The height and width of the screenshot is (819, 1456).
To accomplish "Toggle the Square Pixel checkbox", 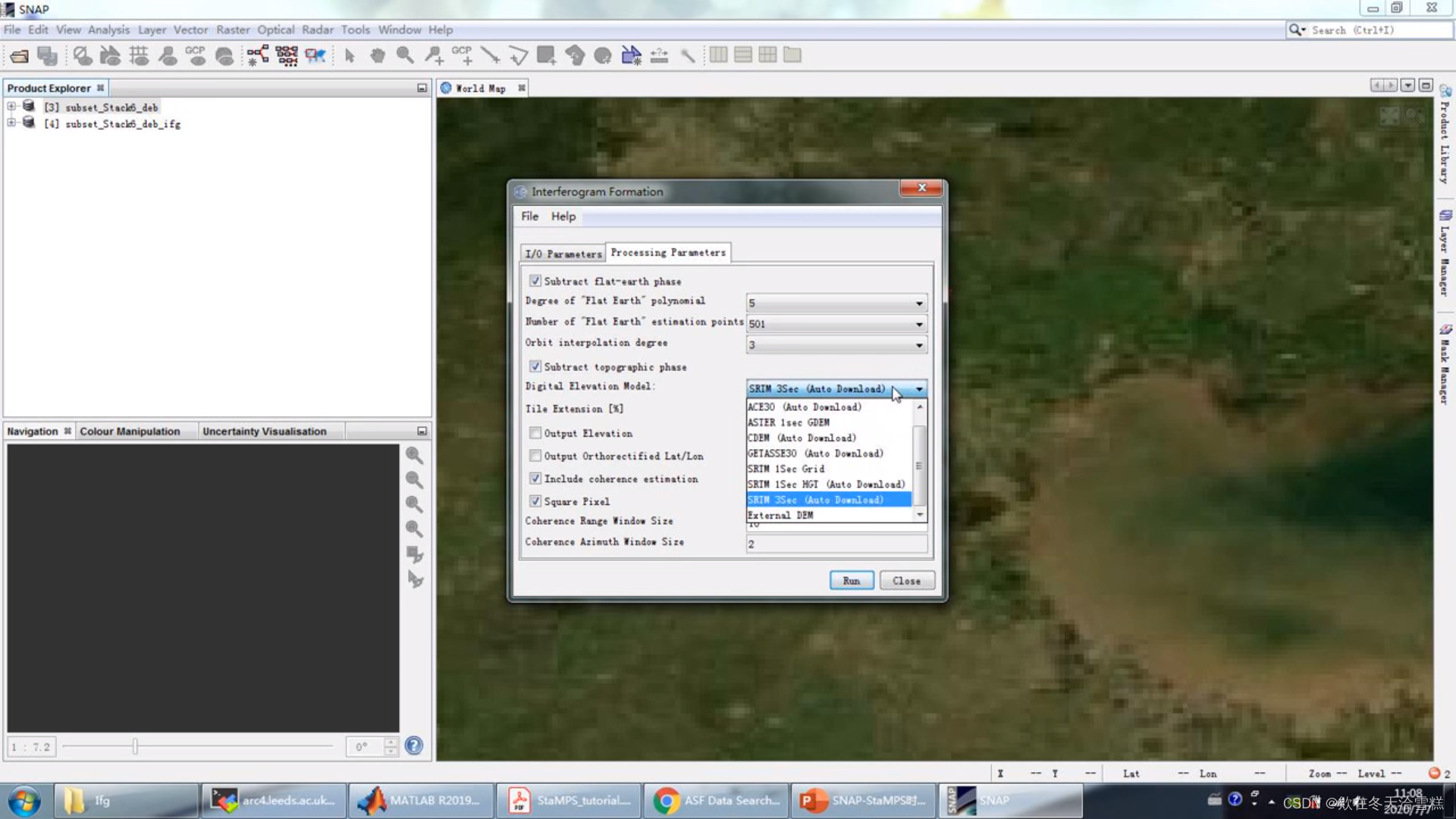I will [x=535, y=501].
